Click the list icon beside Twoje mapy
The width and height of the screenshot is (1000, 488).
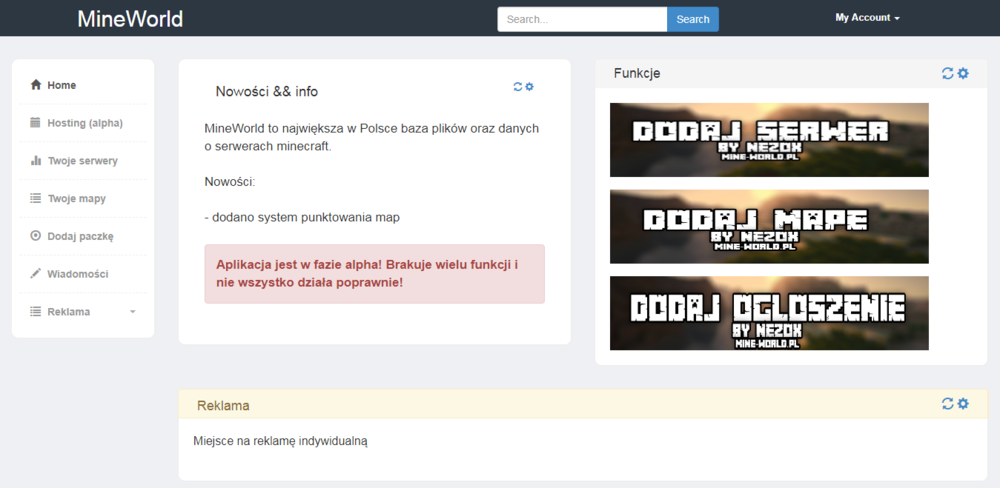pyautogui.click(x=36, y=198)
